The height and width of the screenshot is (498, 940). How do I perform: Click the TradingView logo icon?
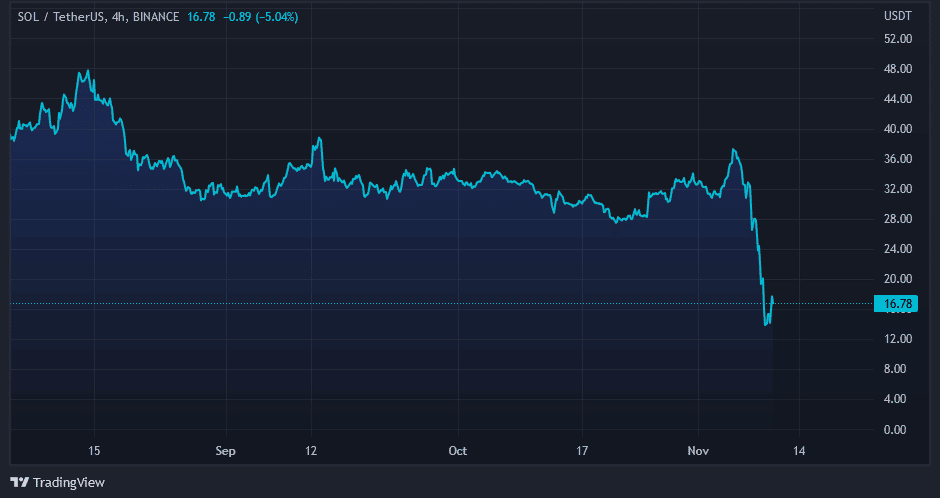point(20,482)
